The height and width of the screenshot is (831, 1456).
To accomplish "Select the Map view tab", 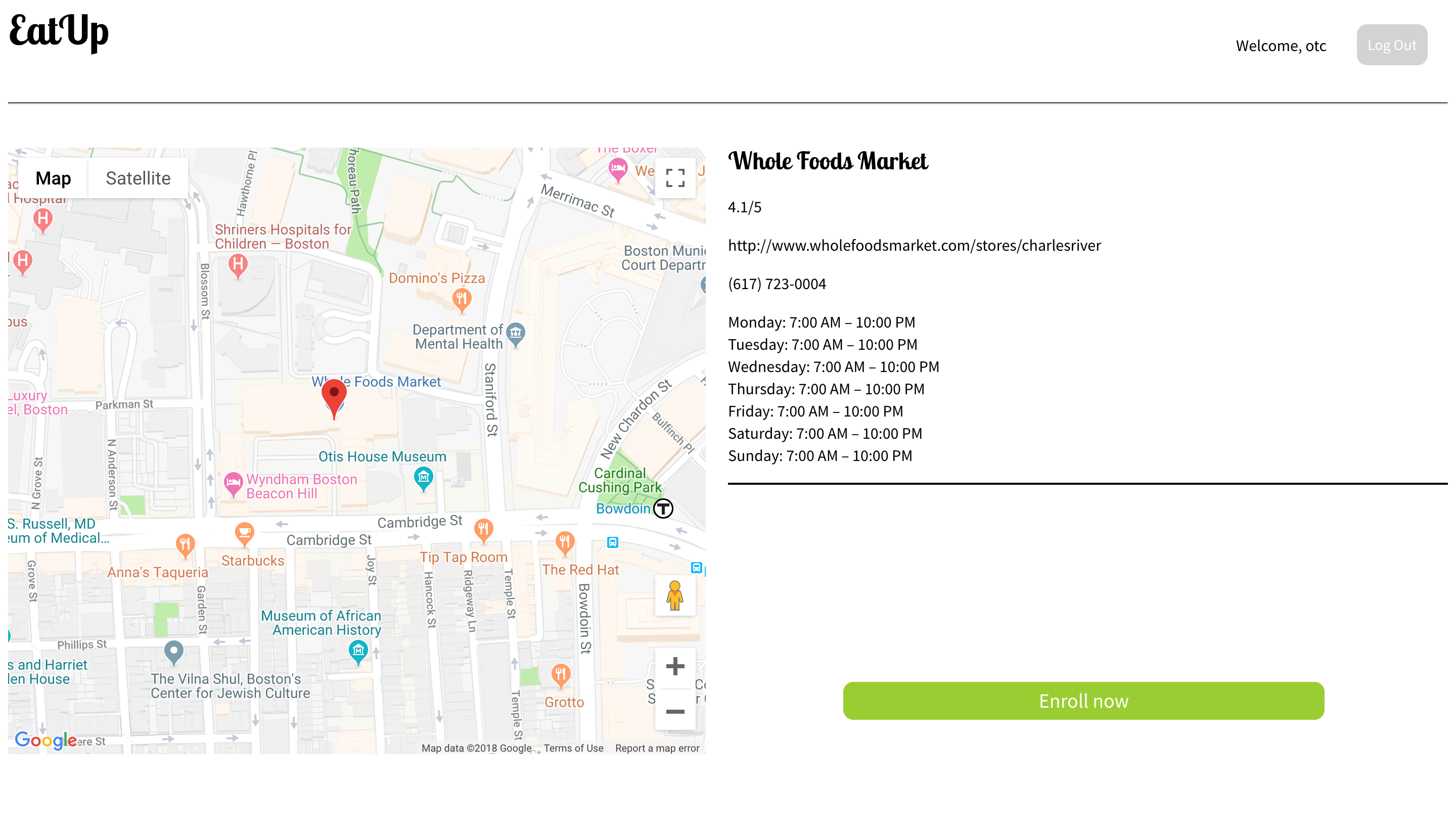I will pyautogui.click(x=53, y=178).
